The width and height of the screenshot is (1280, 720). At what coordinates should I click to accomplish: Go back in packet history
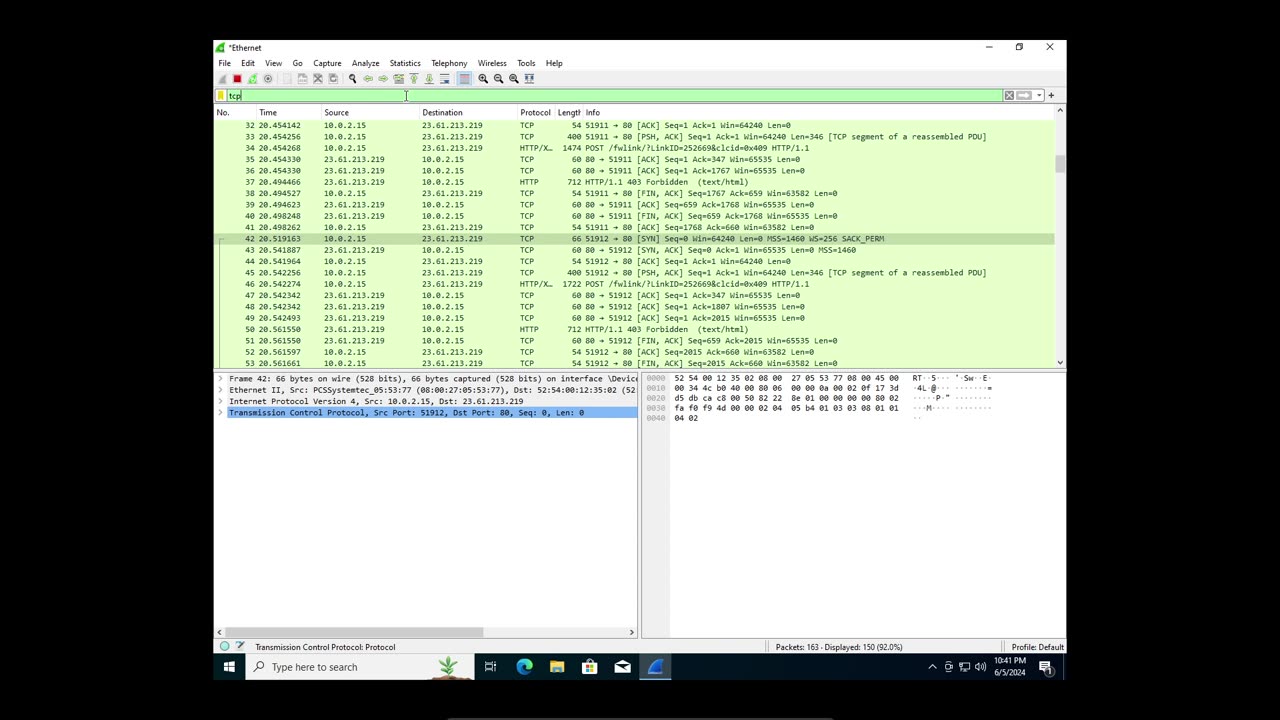[368, 79]
